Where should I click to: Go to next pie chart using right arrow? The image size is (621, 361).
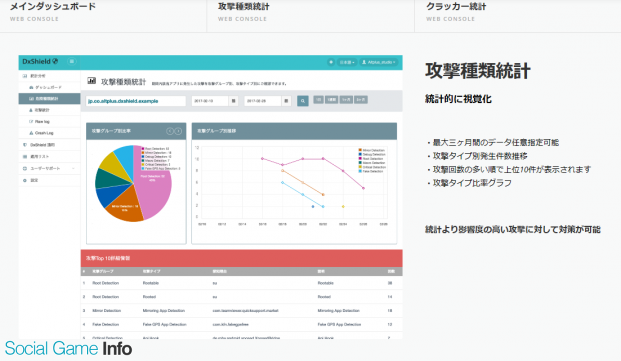pos(178,131)
